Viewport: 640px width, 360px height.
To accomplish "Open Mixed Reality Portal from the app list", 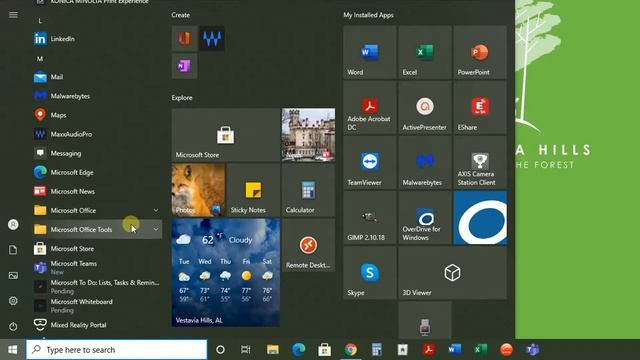I will pyautogui.click(x=97, y=325).
